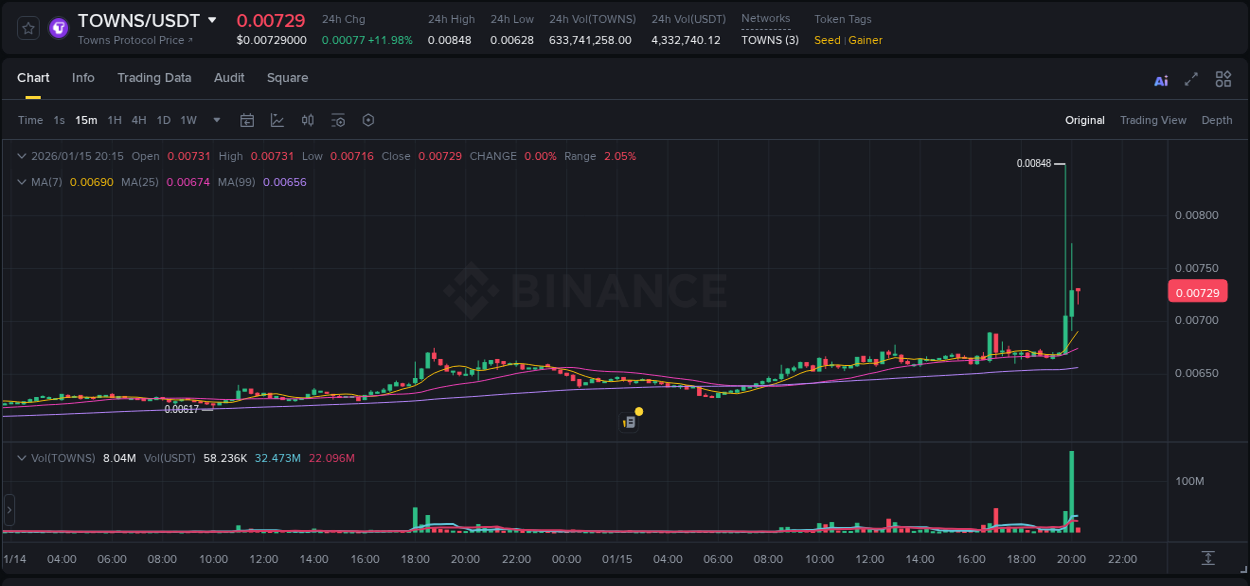Viewport: 1250px width, 586px height.
Task: Expand the chart with fullscreen arrows icon
Action: click(x=1192, y=78)
